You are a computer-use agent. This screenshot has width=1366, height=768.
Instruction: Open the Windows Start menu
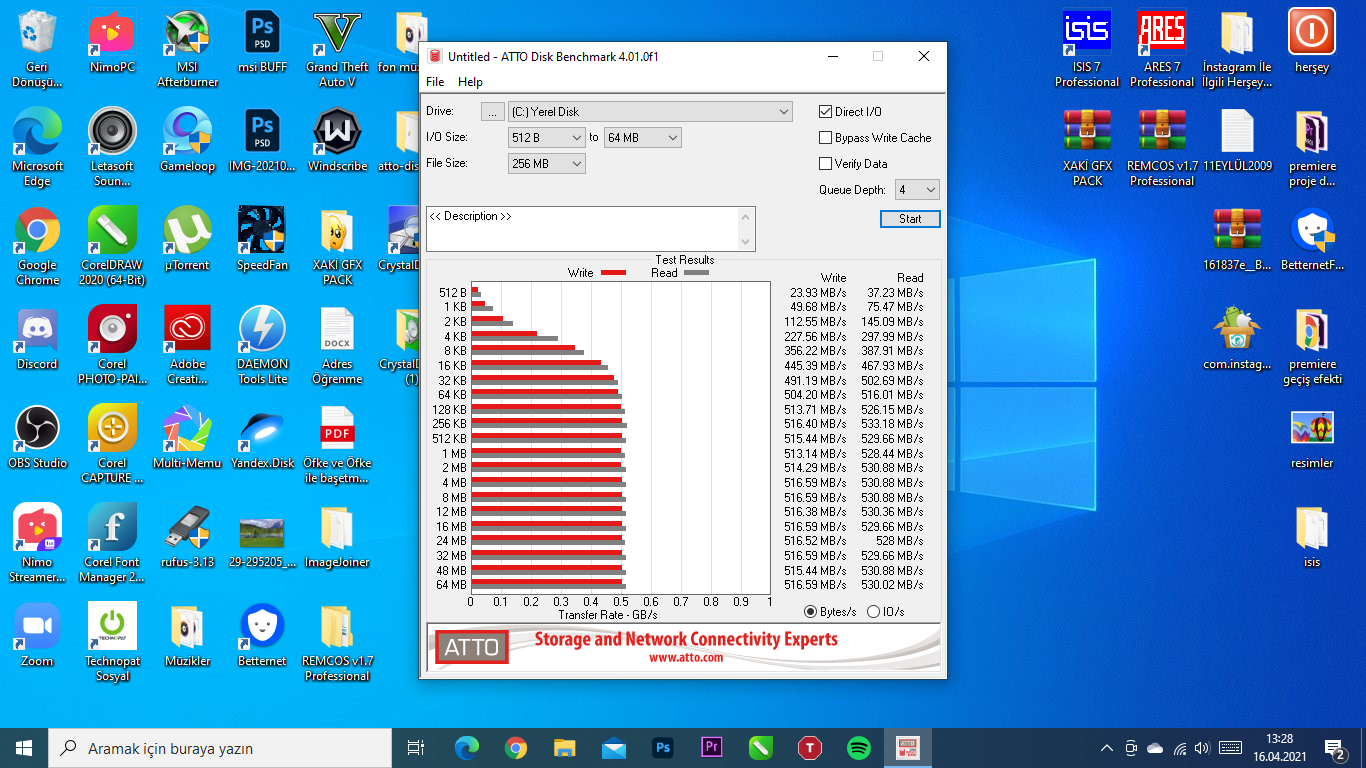[x=24, y=747]
